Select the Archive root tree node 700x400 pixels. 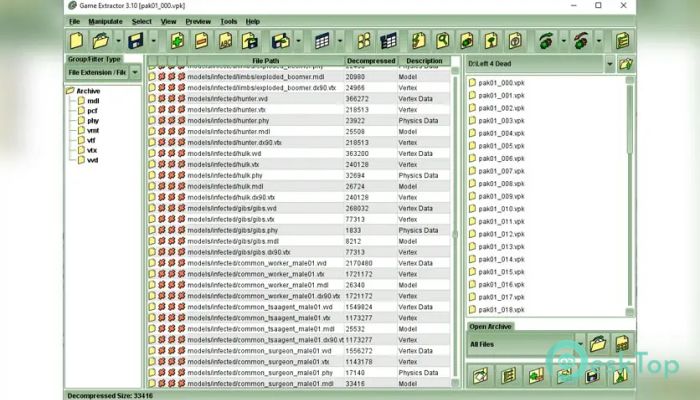pos(88,91)
